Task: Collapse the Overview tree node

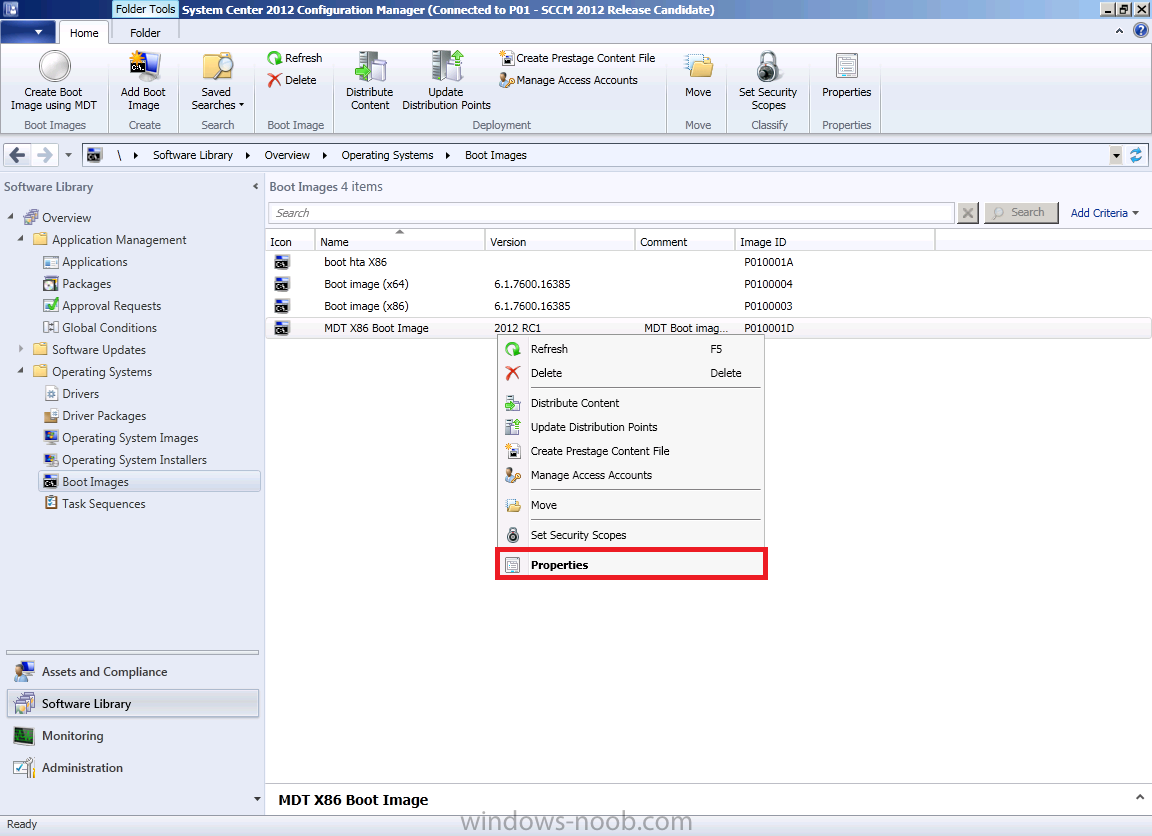Action: (x=10, y=217)
